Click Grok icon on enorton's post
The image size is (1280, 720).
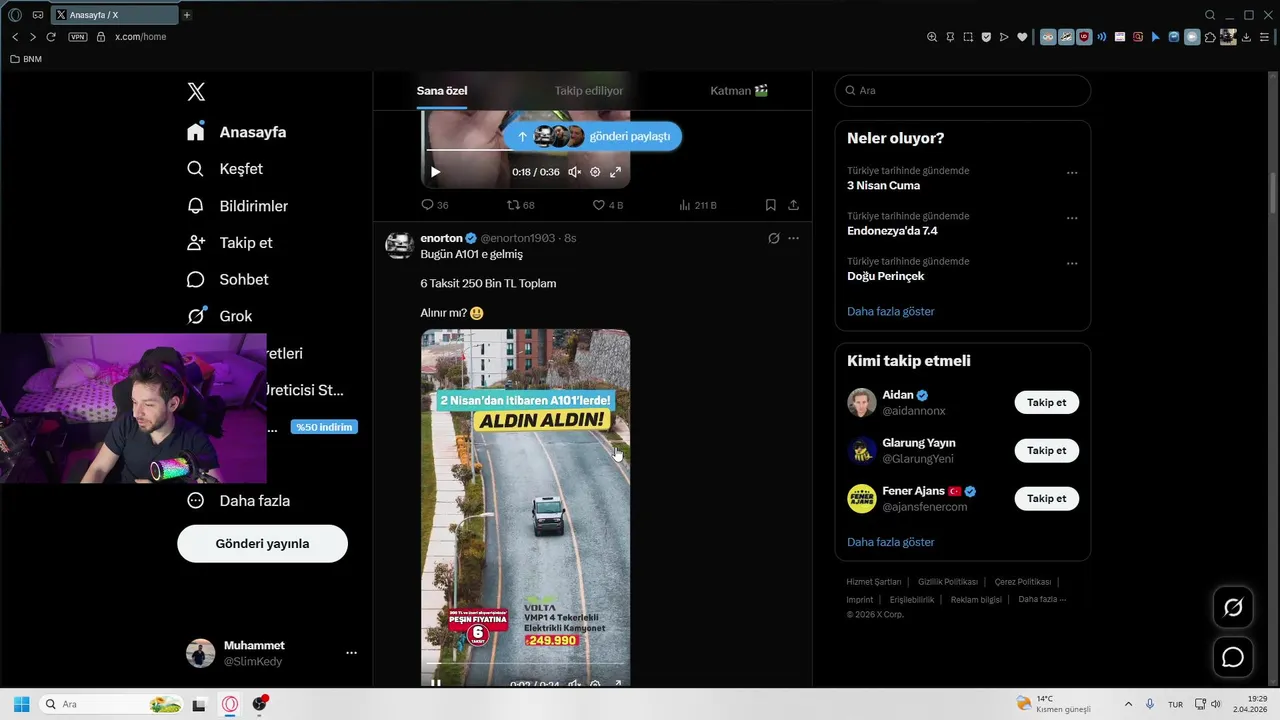point(773,238)
